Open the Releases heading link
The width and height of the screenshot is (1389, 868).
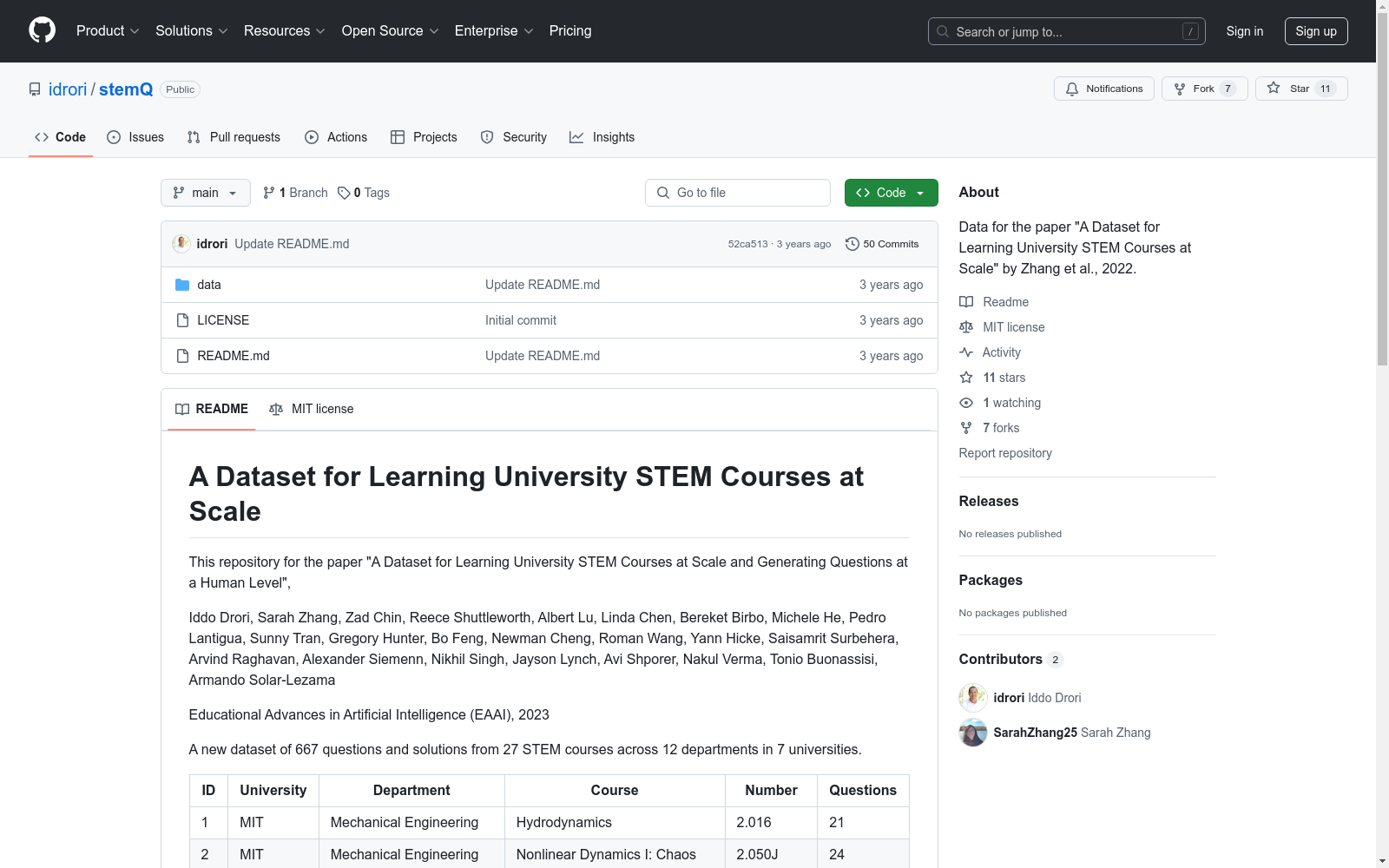[x=989, y=501]
